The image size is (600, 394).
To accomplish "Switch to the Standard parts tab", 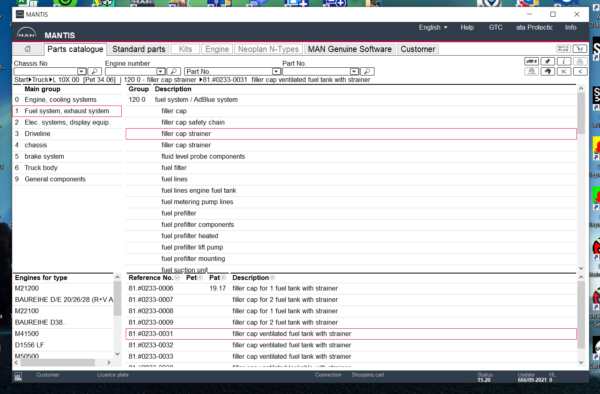I will (x=139, y=49).
